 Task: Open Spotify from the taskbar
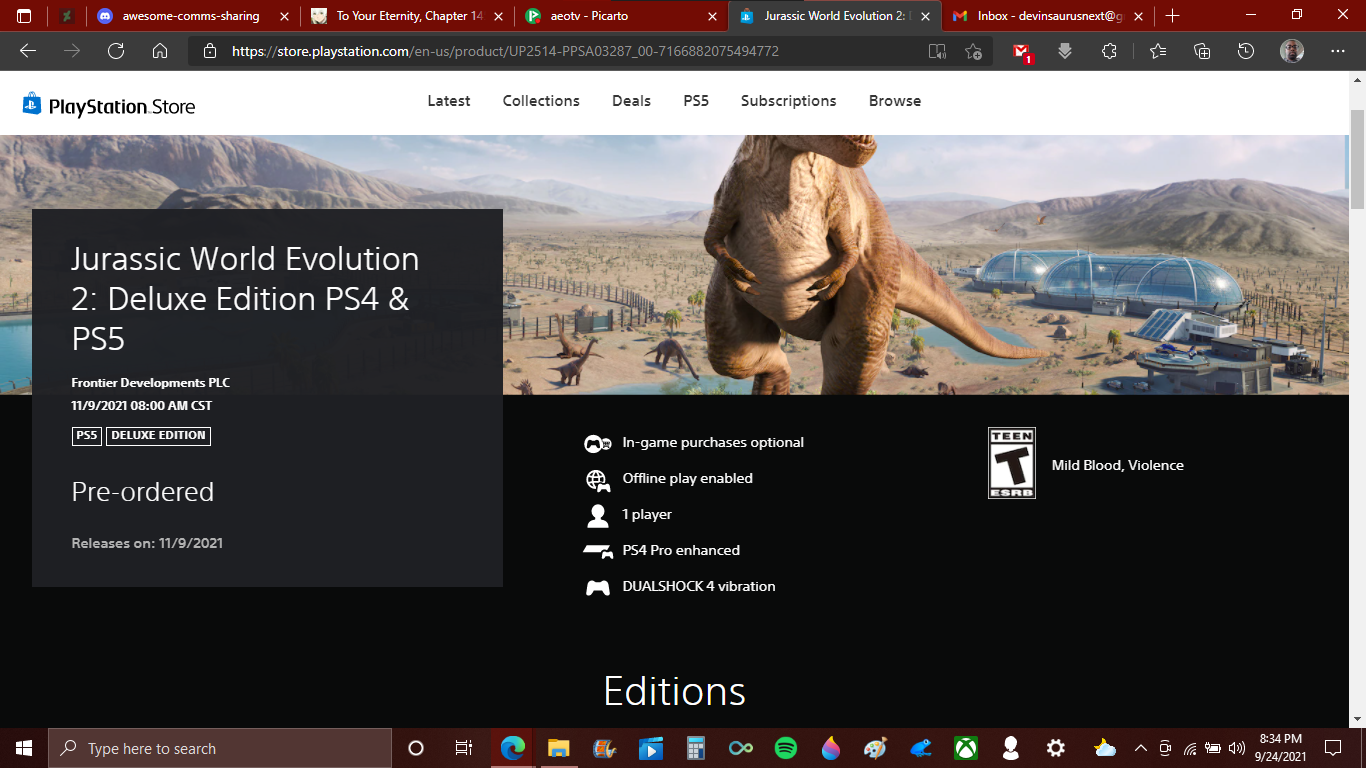click(x=786, y=748)
